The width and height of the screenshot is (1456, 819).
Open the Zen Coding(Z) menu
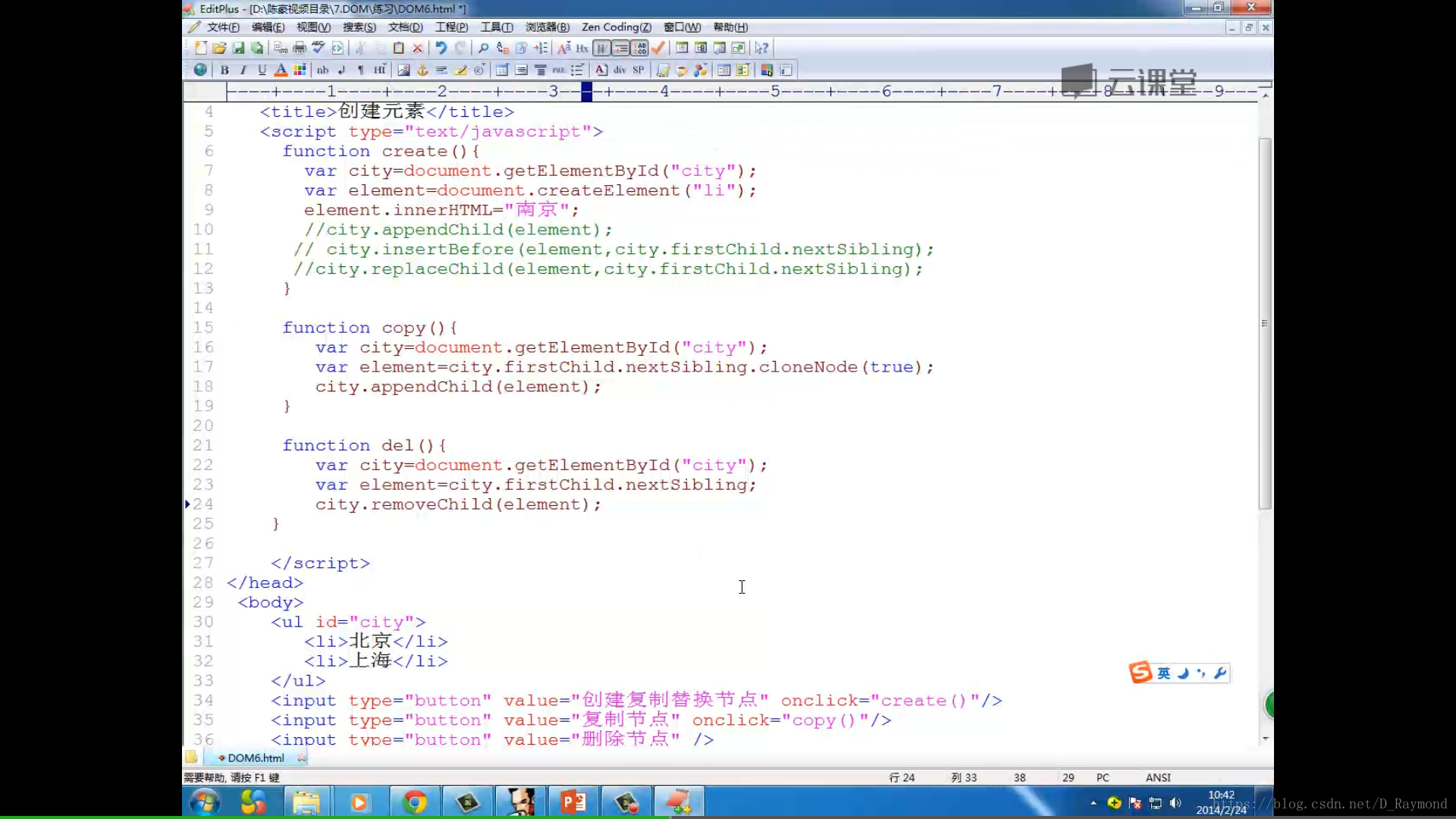616,27
